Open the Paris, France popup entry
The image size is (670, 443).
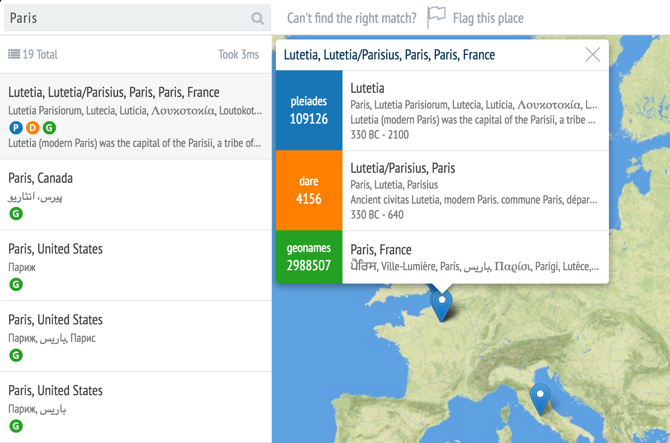click(474, 257)
